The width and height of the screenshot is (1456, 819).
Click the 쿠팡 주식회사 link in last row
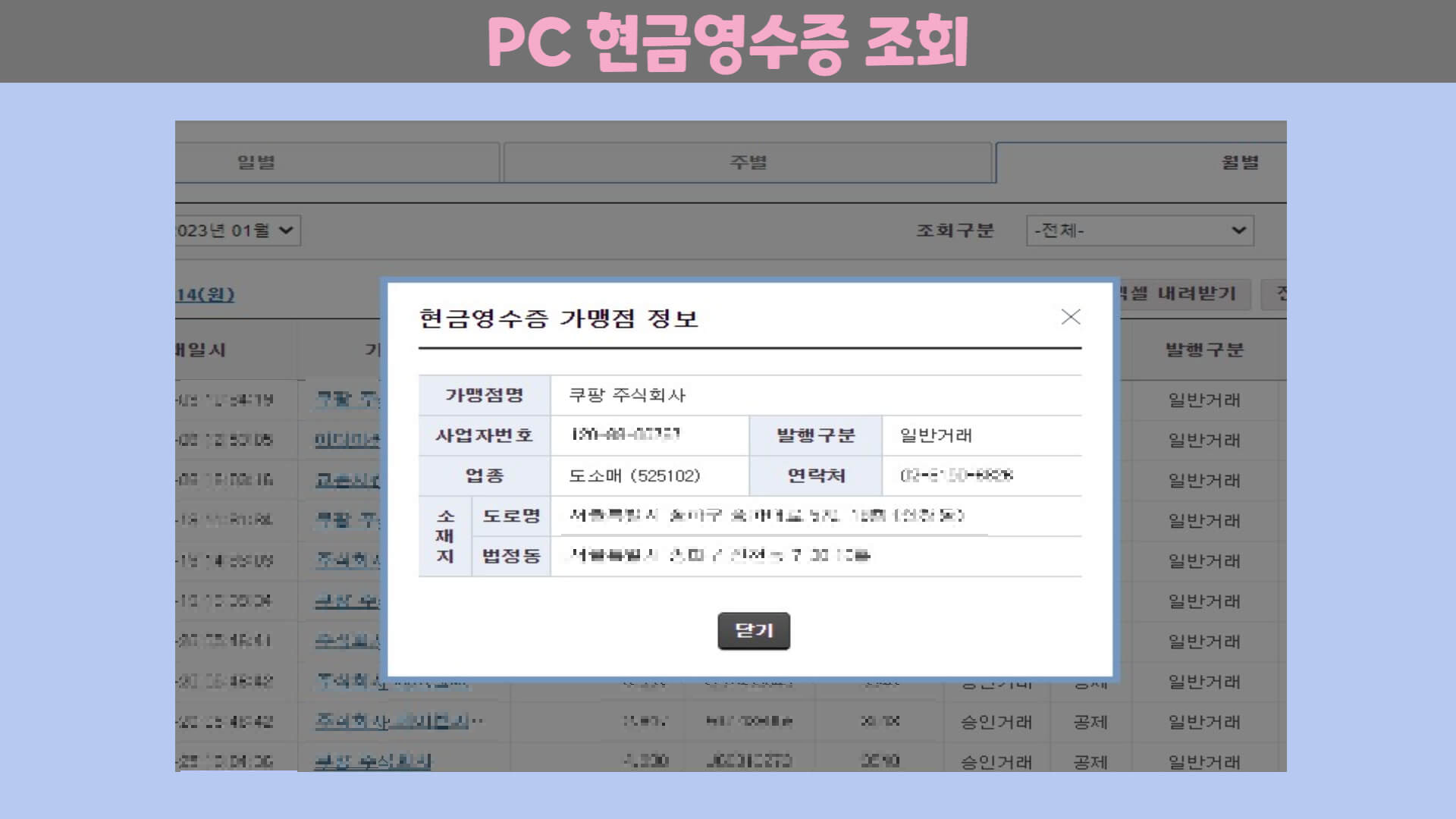tap(373, 761)
